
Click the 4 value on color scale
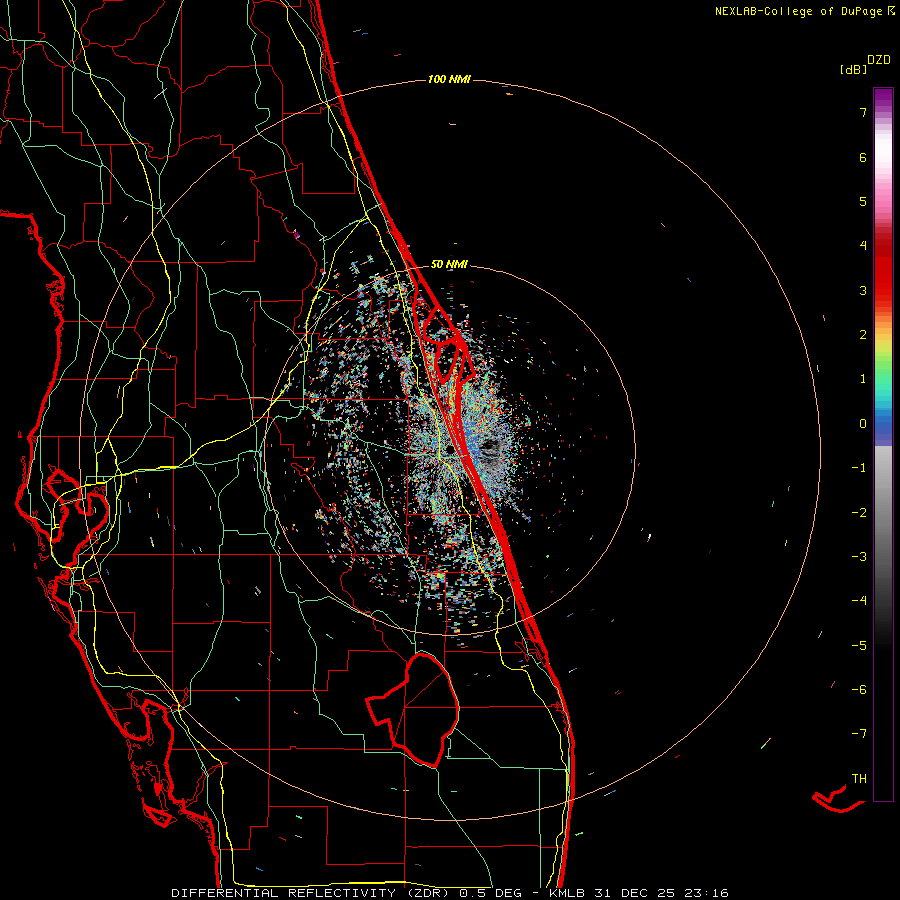[862, 246]
